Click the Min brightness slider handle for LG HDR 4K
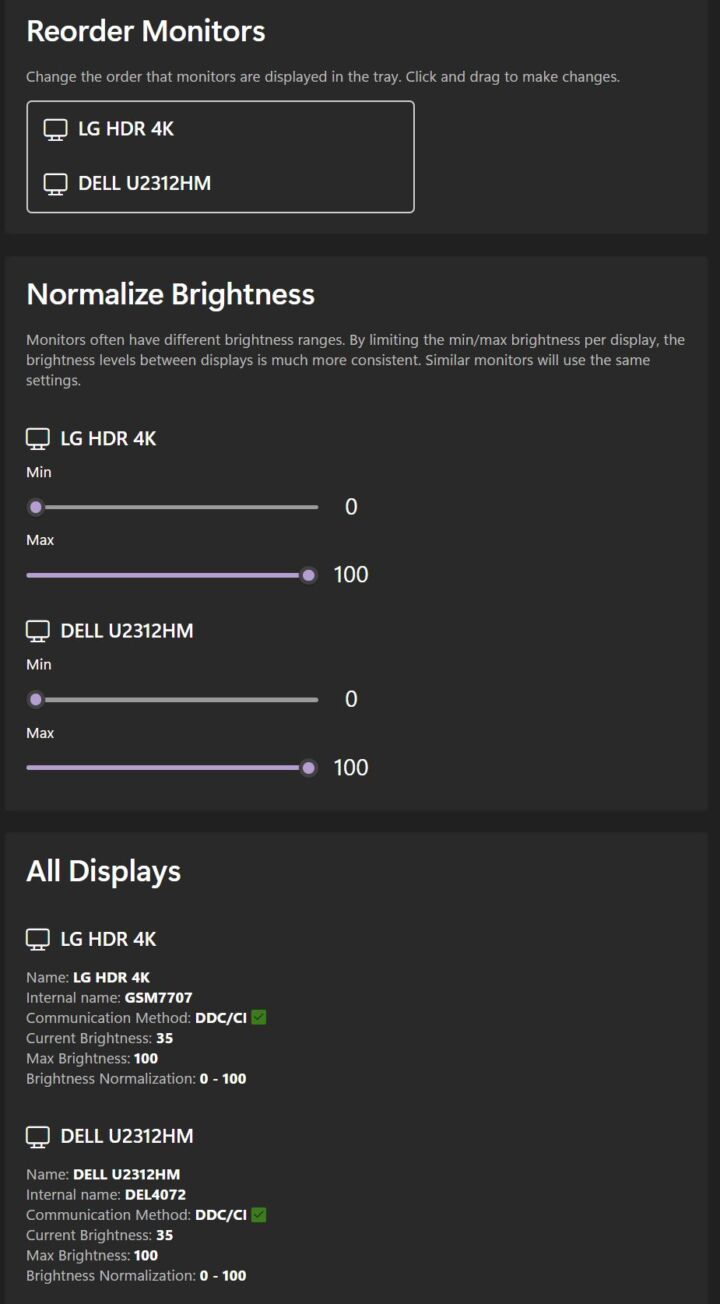Image resolution: width=720 pixels, height=1304 pixels. pyautogui.click(x=36, y=507)
